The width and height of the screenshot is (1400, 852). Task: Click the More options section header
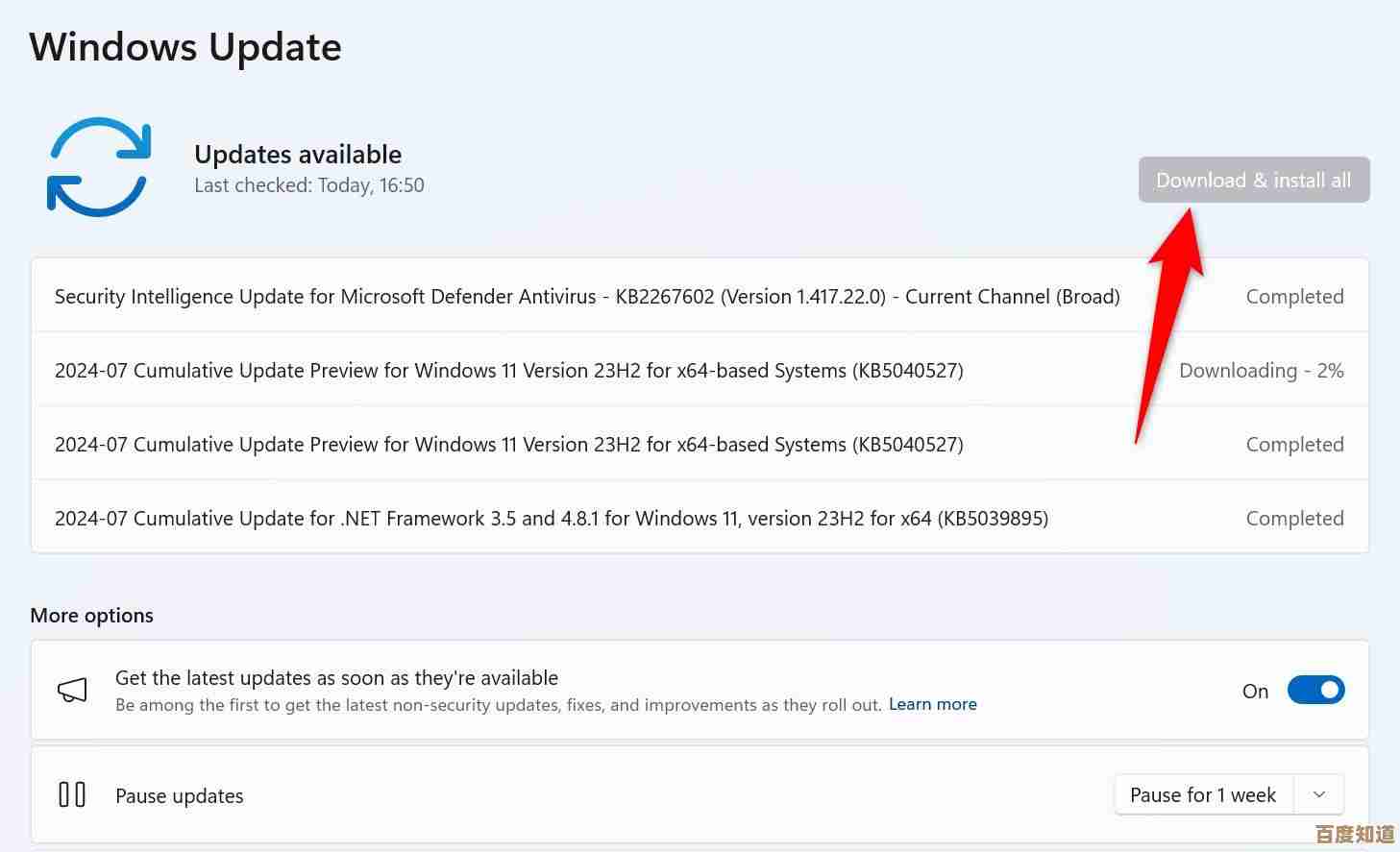[x=91, y=615]
